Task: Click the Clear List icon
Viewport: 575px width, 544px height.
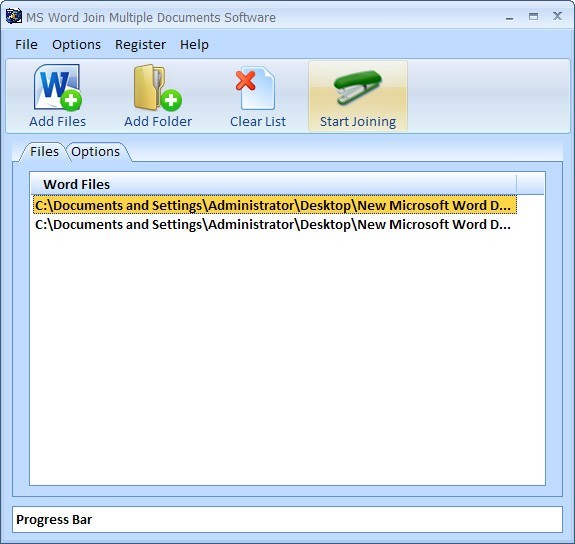Action: (x=256, y=88)
